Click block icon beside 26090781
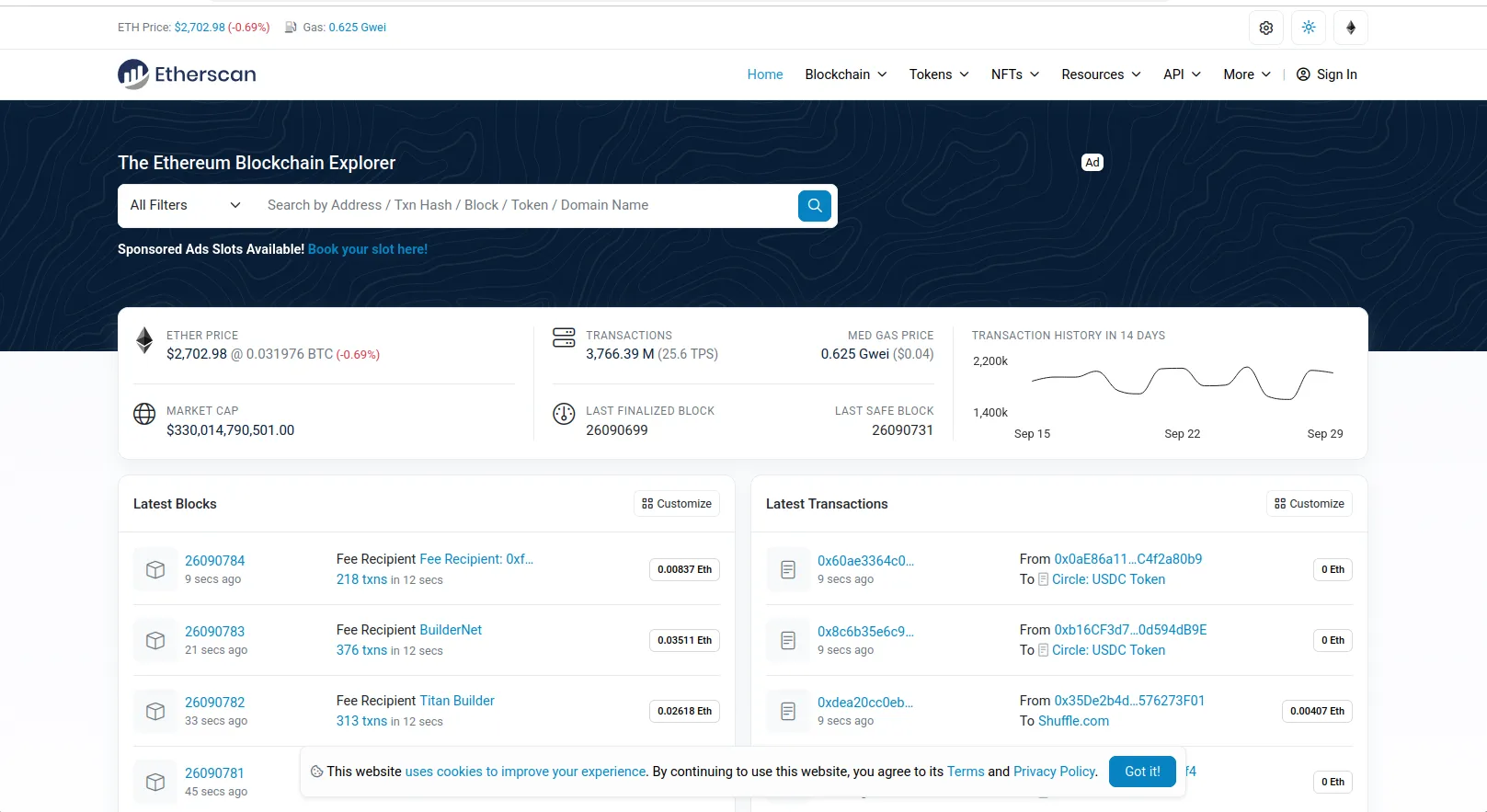Viewport: 1487px width, 812px height. pos(155,782)
